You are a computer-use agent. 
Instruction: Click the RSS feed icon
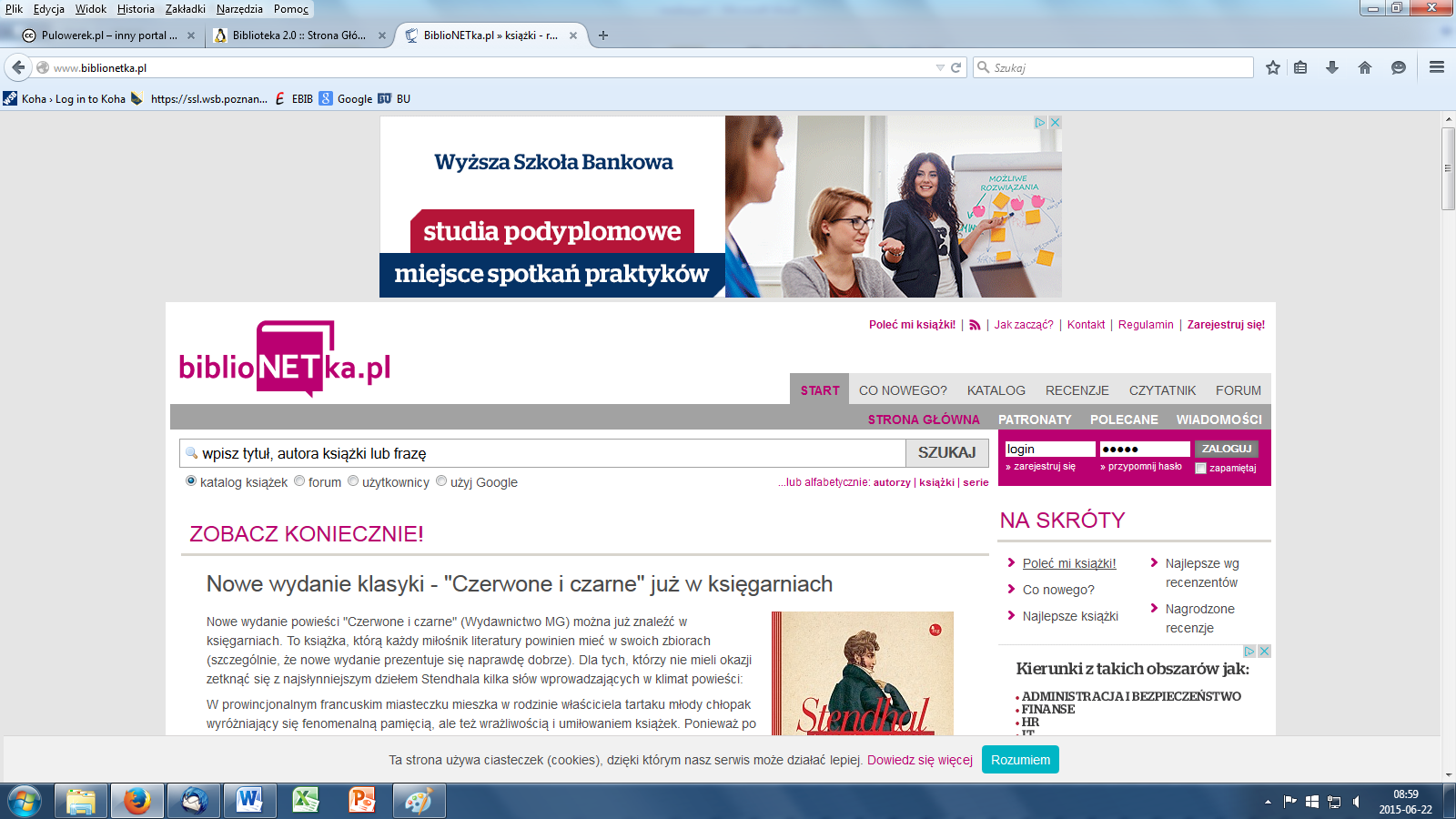coord(975,325)
